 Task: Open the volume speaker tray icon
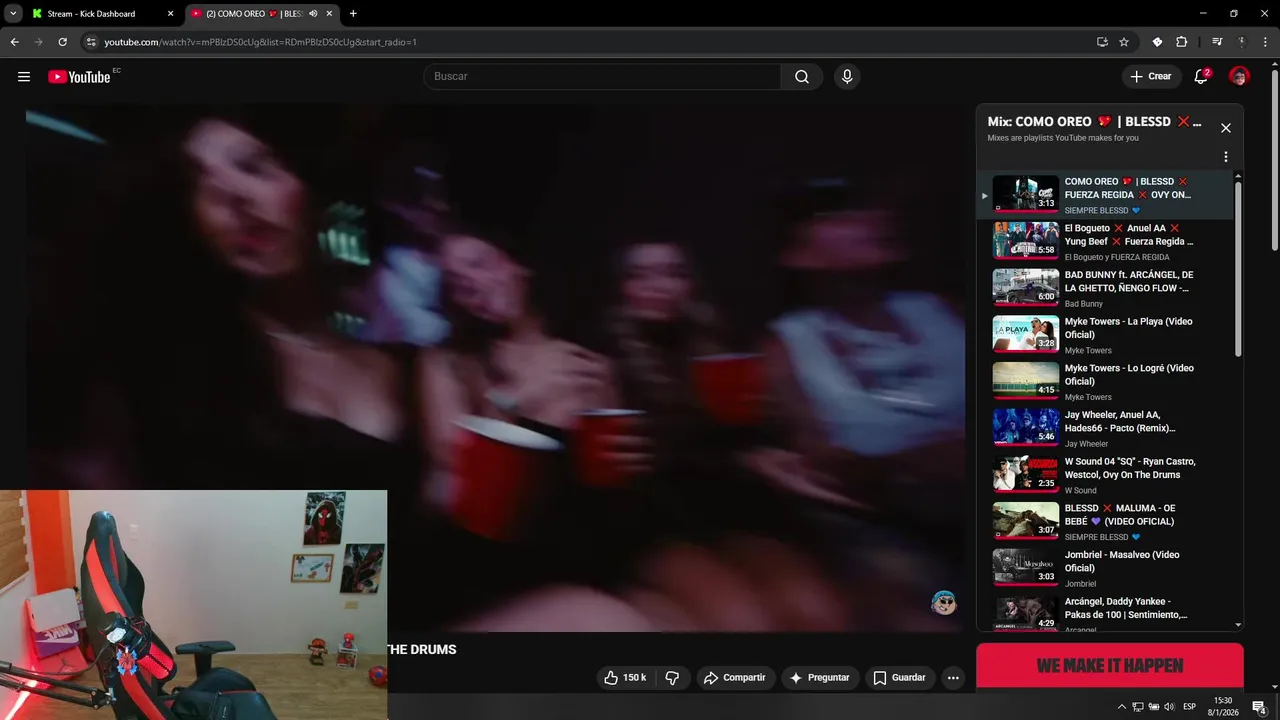1170,707
